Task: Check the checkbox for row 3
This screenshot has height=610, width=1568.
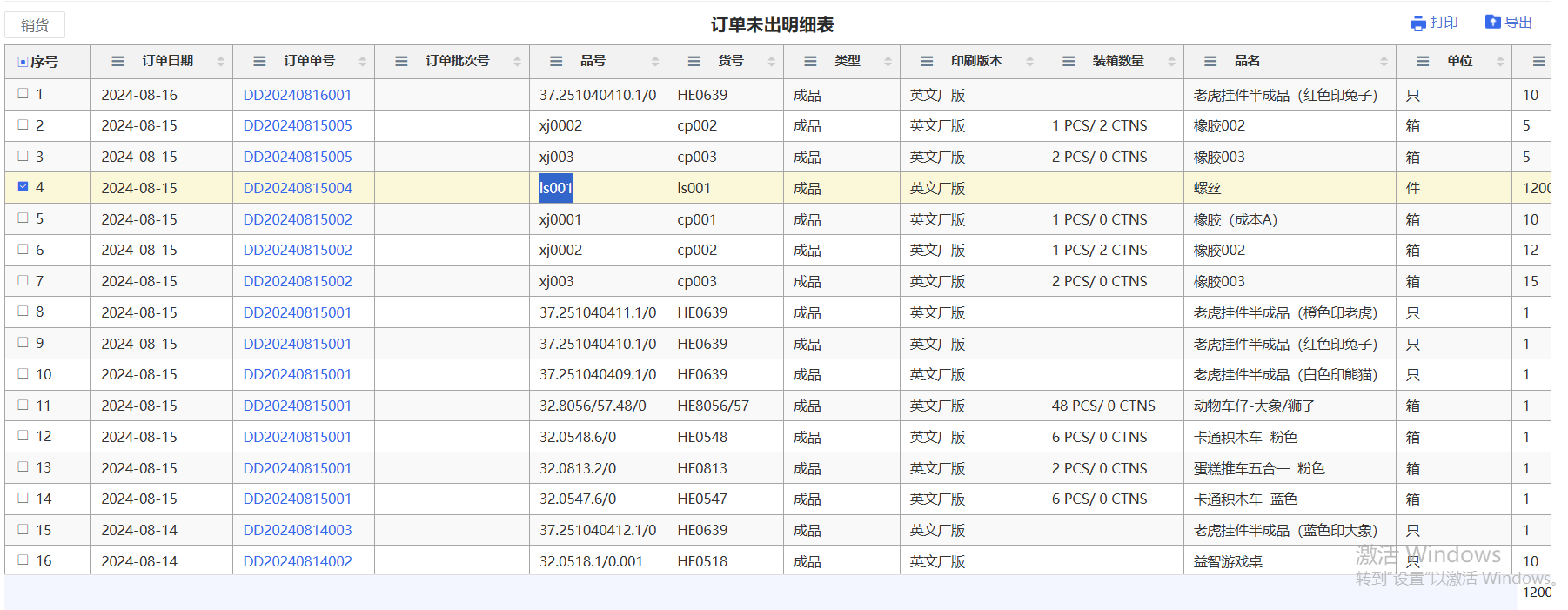Action: tap(23, 156)
